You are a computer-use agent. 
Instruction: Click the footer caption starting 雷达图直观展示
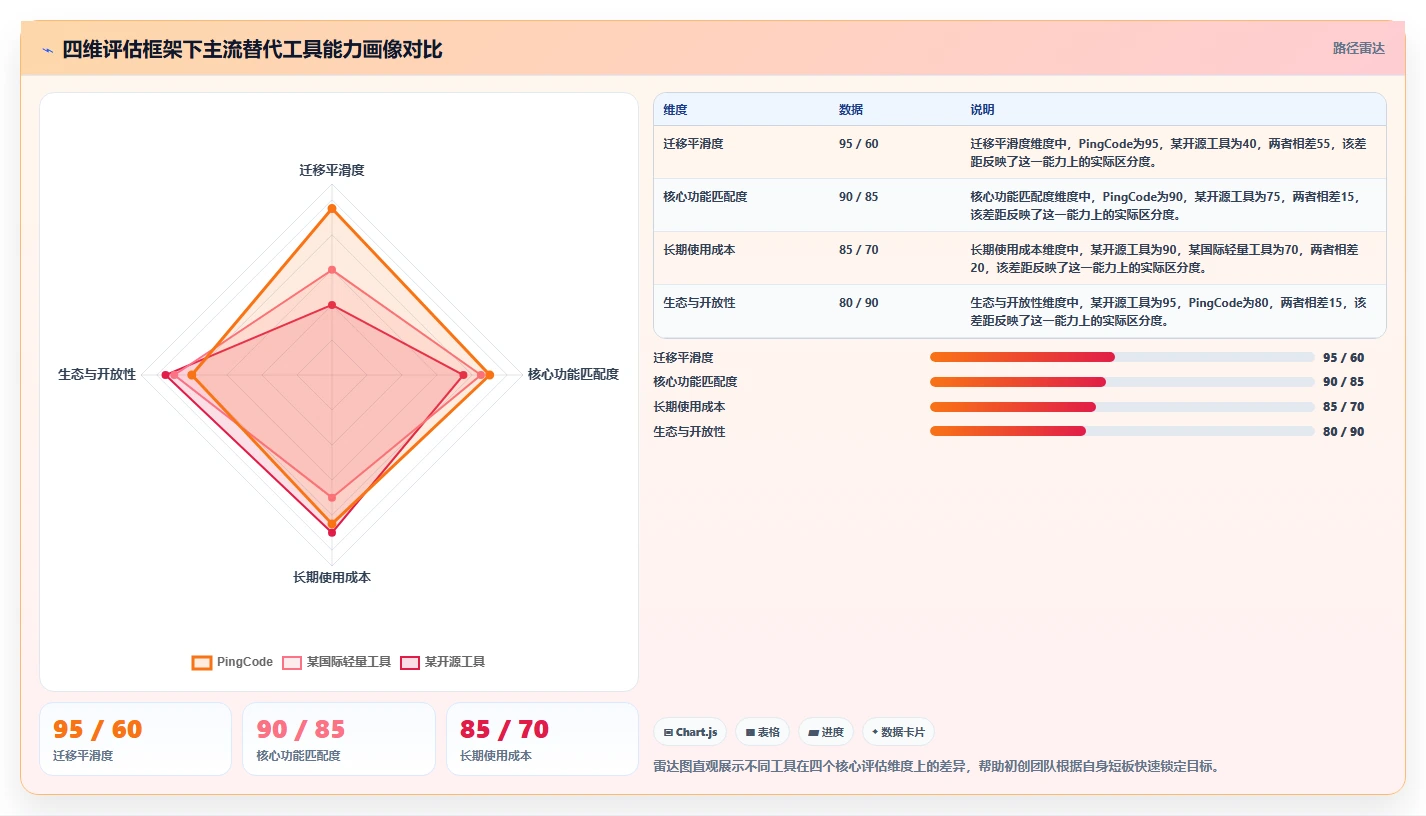937,767
